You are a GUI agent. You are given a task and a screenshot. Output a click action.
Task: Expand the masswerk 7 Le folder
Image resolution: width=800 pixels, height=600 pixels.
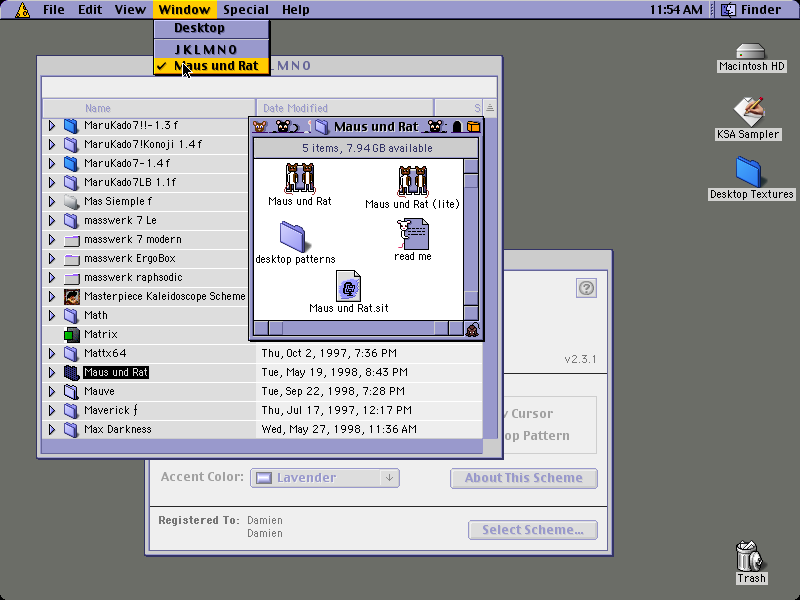click(52, 220)
